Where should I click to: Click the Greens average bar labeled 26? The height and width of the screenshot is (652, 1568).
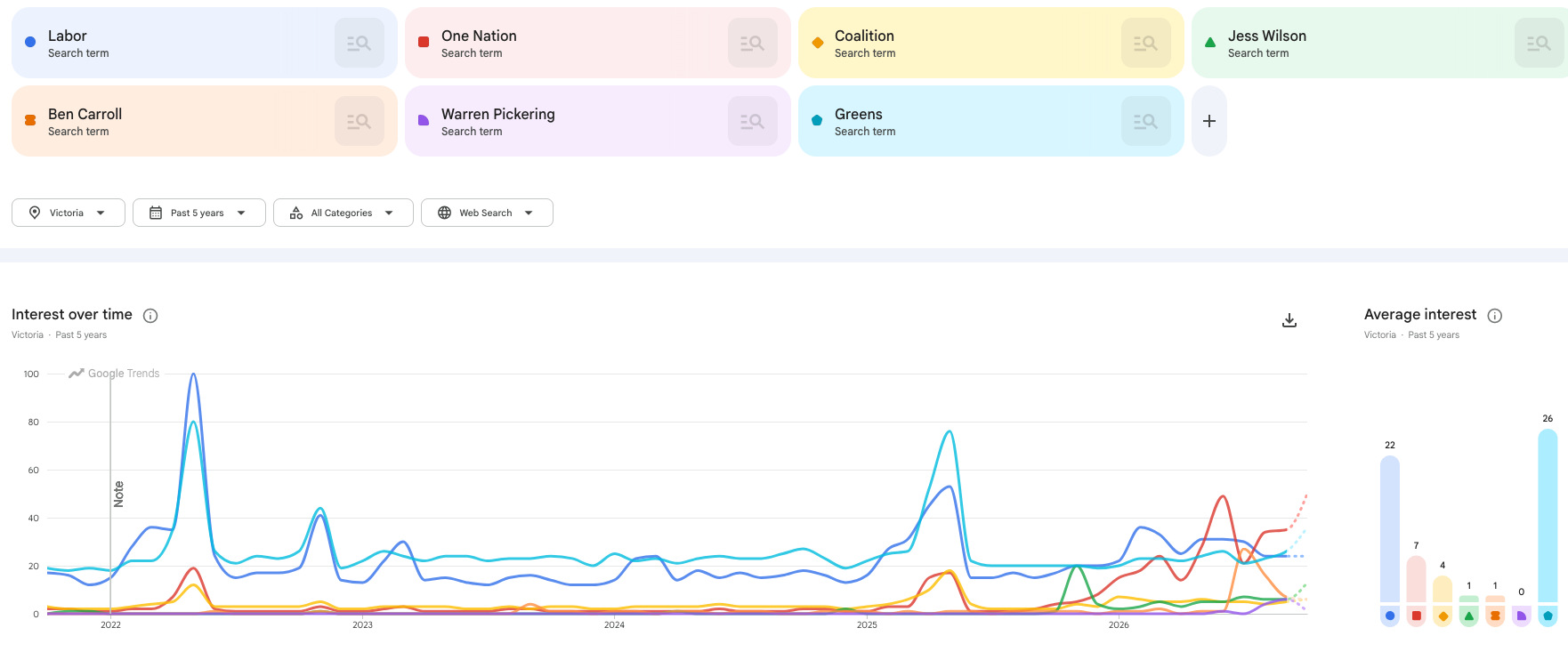click(1548, 516)
